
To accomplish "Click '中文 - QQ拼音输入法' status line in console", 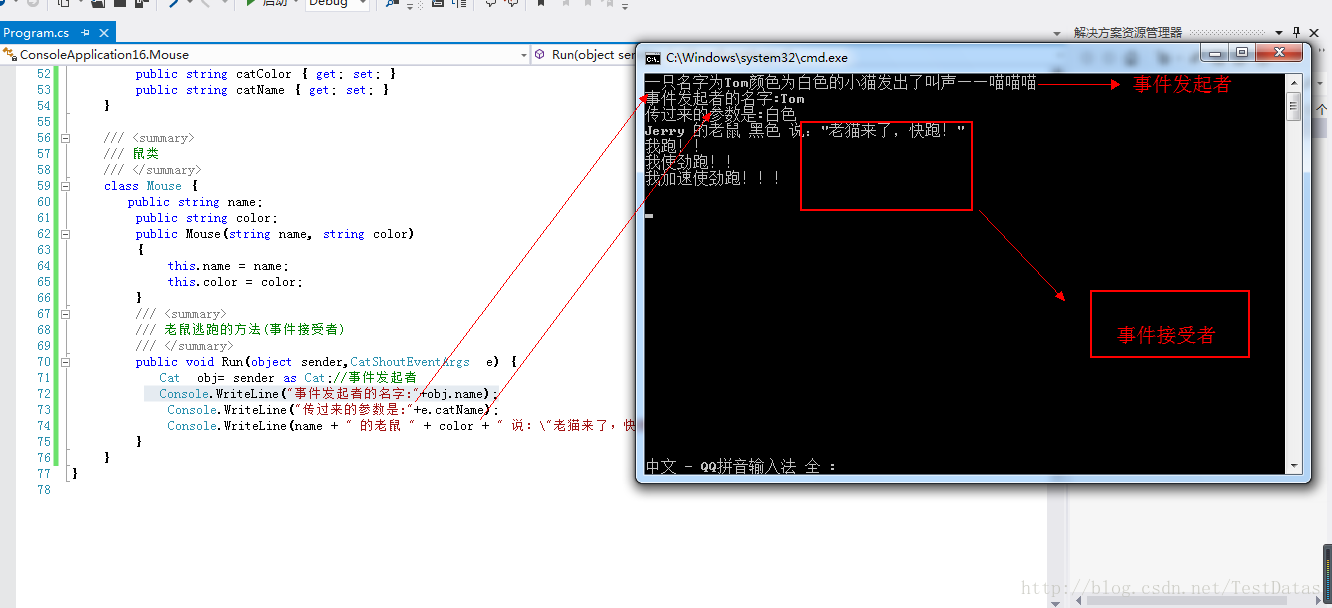I will coord(740,466).
